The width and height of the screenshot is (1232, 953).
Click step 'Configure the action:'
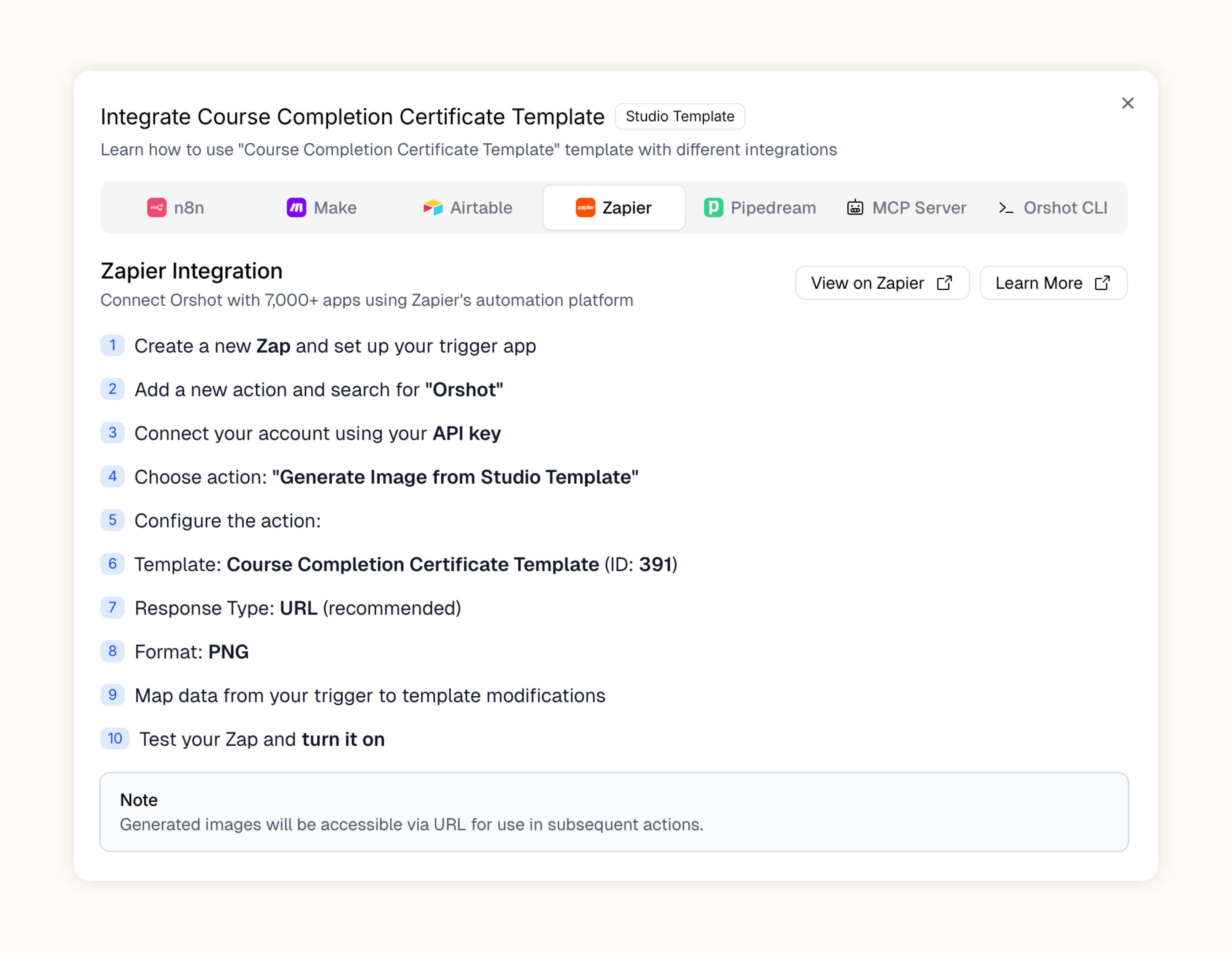[228, 521]
